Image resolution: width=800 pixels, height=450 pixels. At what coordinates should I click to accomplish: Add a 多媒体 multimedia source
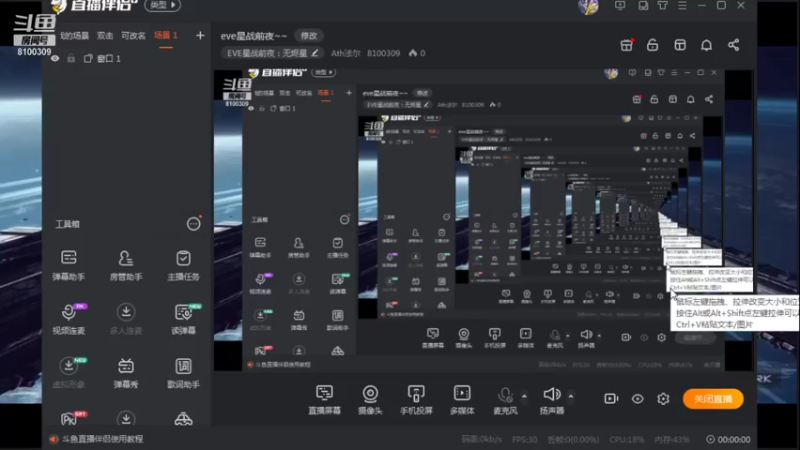[462, 399]
